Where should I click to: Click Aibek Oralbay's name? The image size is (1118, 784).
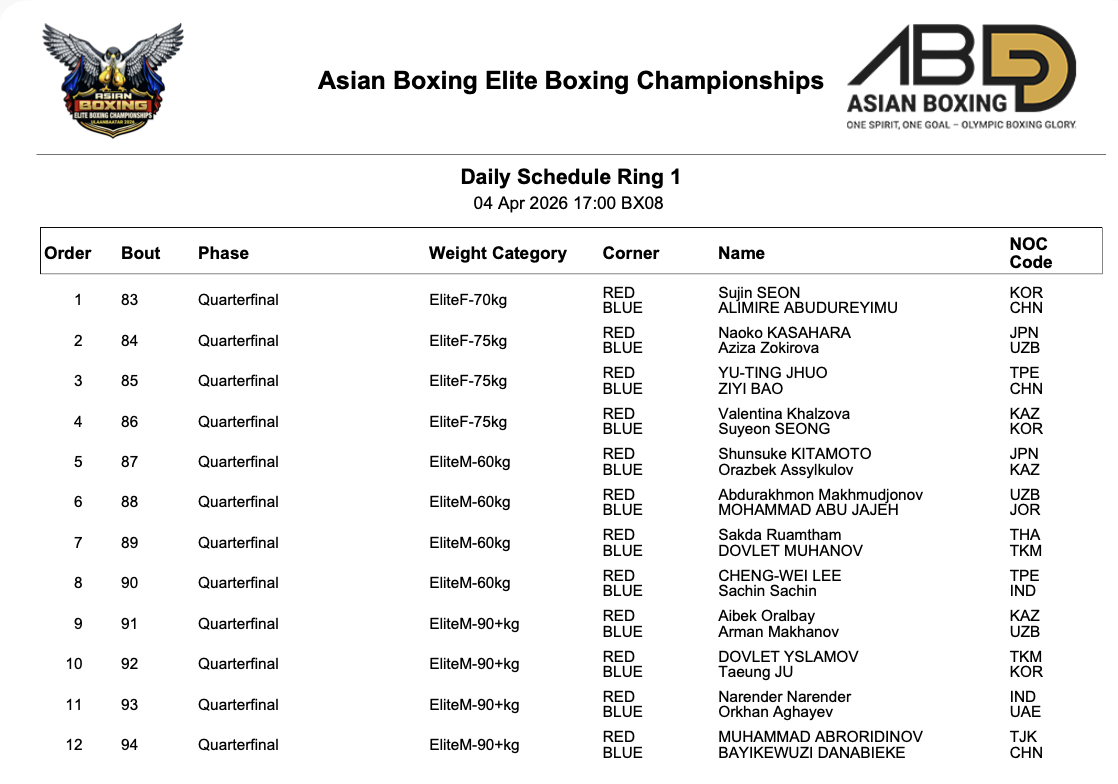766,616
